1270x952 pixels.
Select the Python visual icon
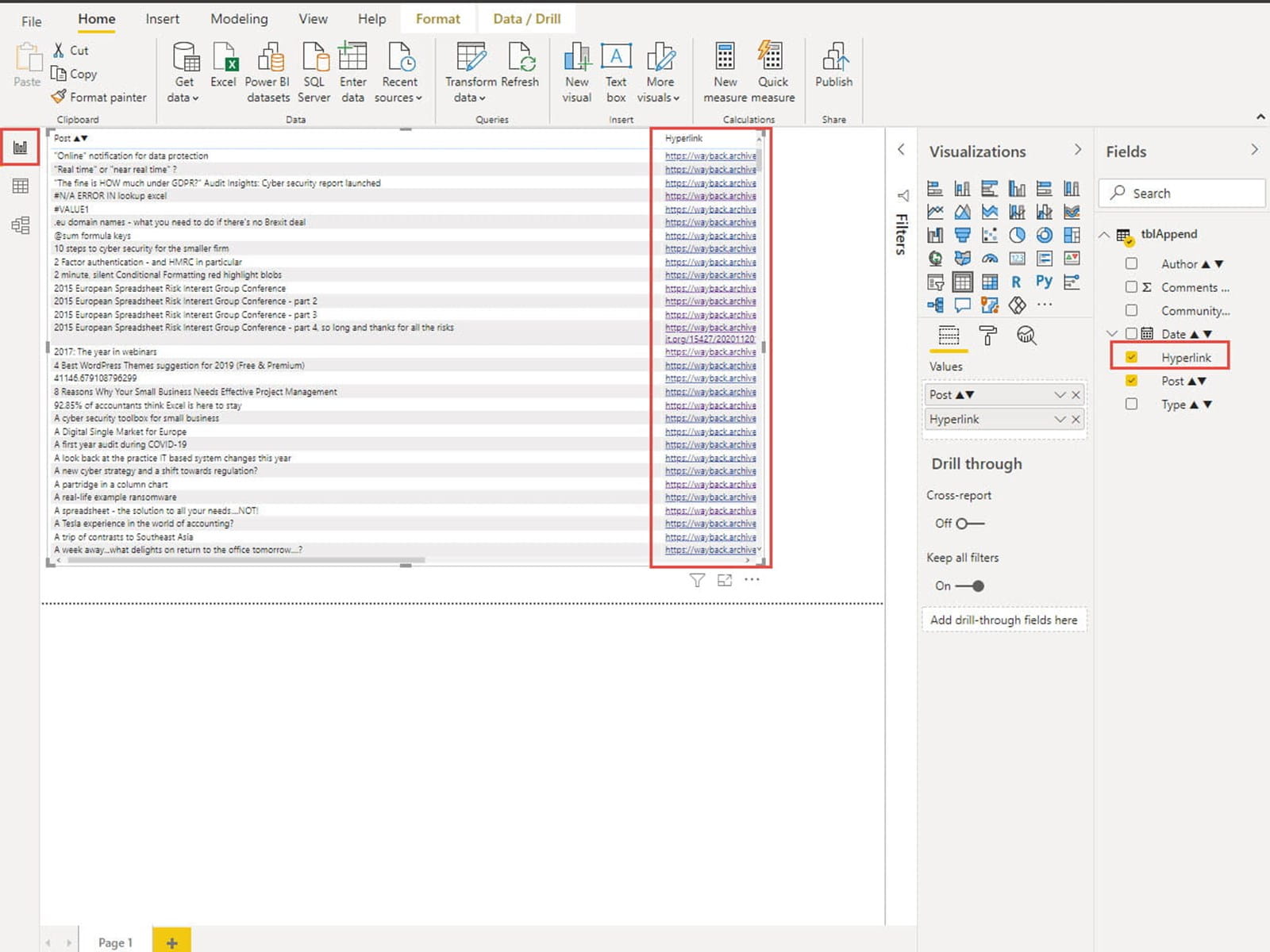1044,282
